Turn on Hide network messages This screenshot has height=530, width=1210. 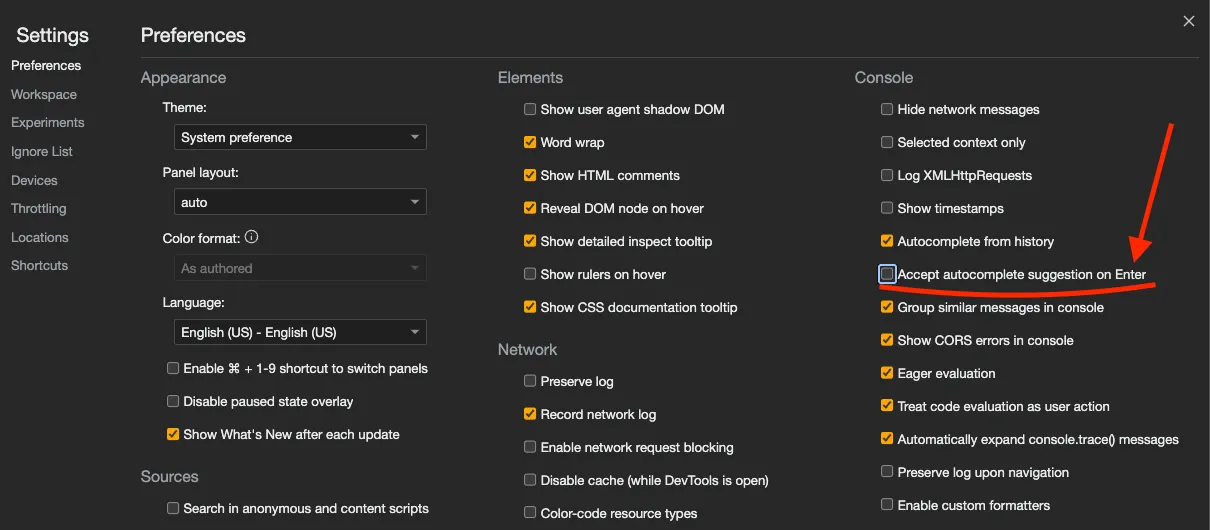(x=887, y=110)
